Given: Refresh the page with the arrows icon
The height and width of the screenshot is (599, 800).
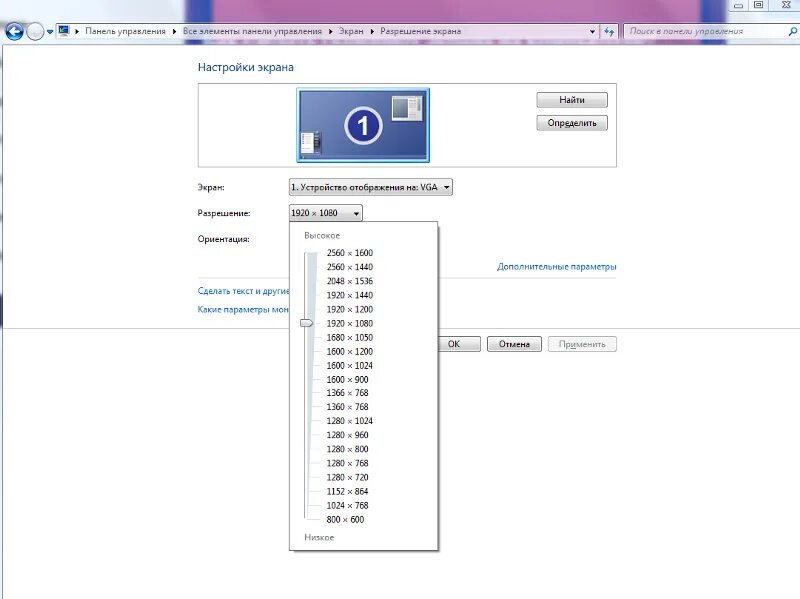Looking at the screenshot, I should 609,32.
